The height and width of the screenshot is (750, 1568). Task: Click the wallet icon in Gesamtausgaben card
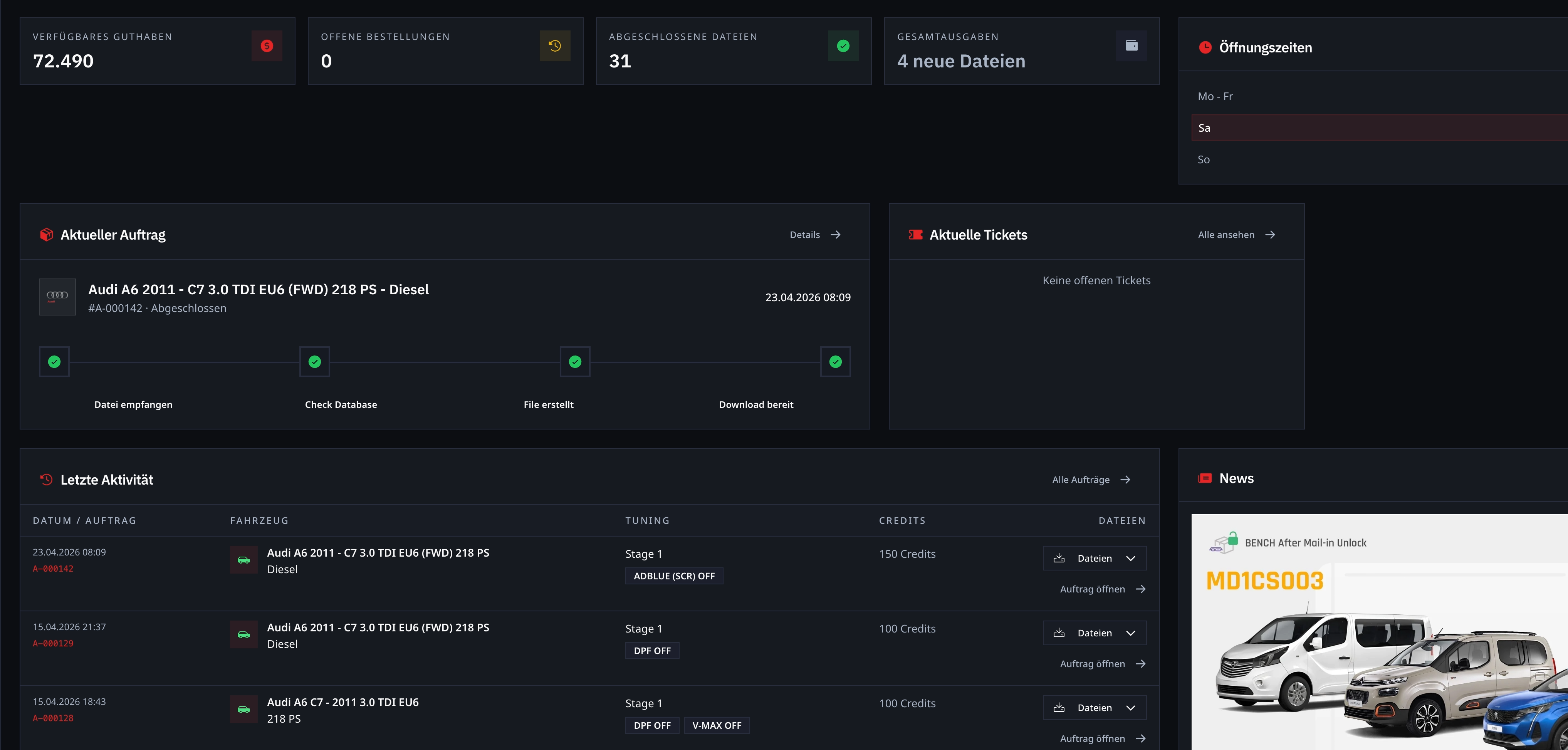tap(1131, 46)
